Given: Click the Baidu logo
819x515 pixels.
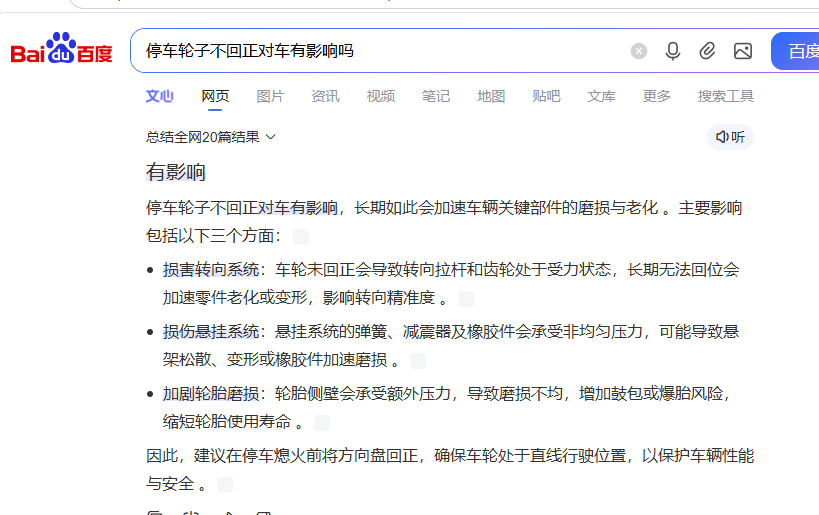Looking at the screenshot, I should pyautogui.click(x=62, y=49).
